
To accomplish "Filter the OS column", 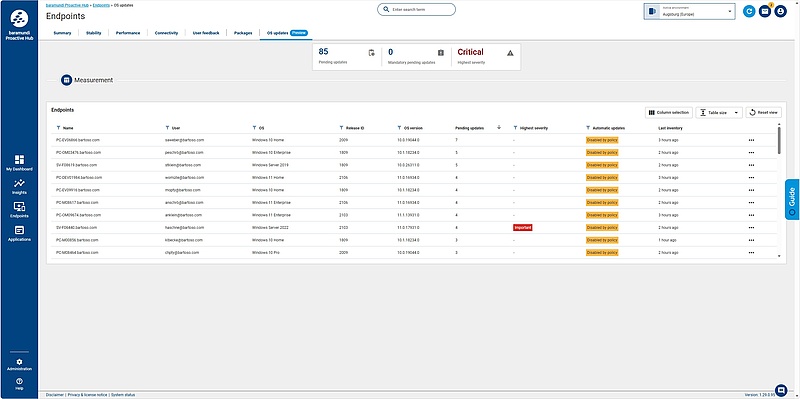I will 254,128.
